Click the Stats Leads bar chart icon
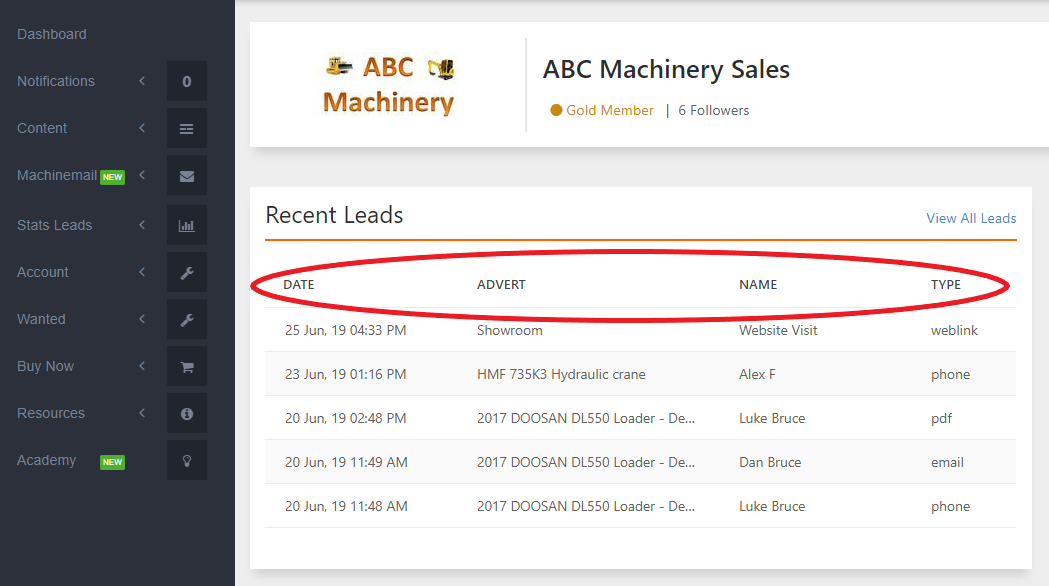1049x586 pixels. click(x=187, y=225)
